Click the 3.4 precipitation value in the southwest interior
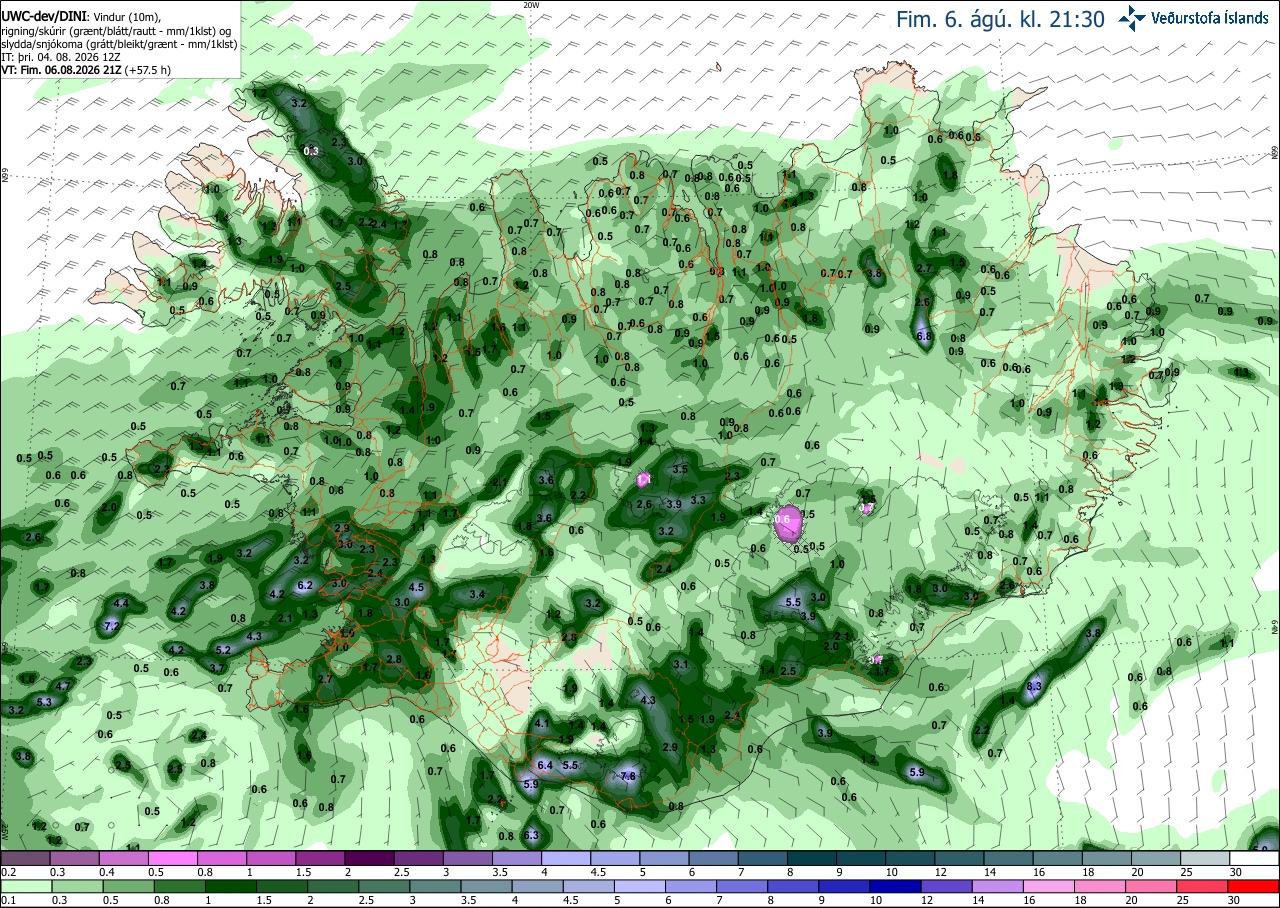This screenshot has height=908, width=1280. coord(477,595)
